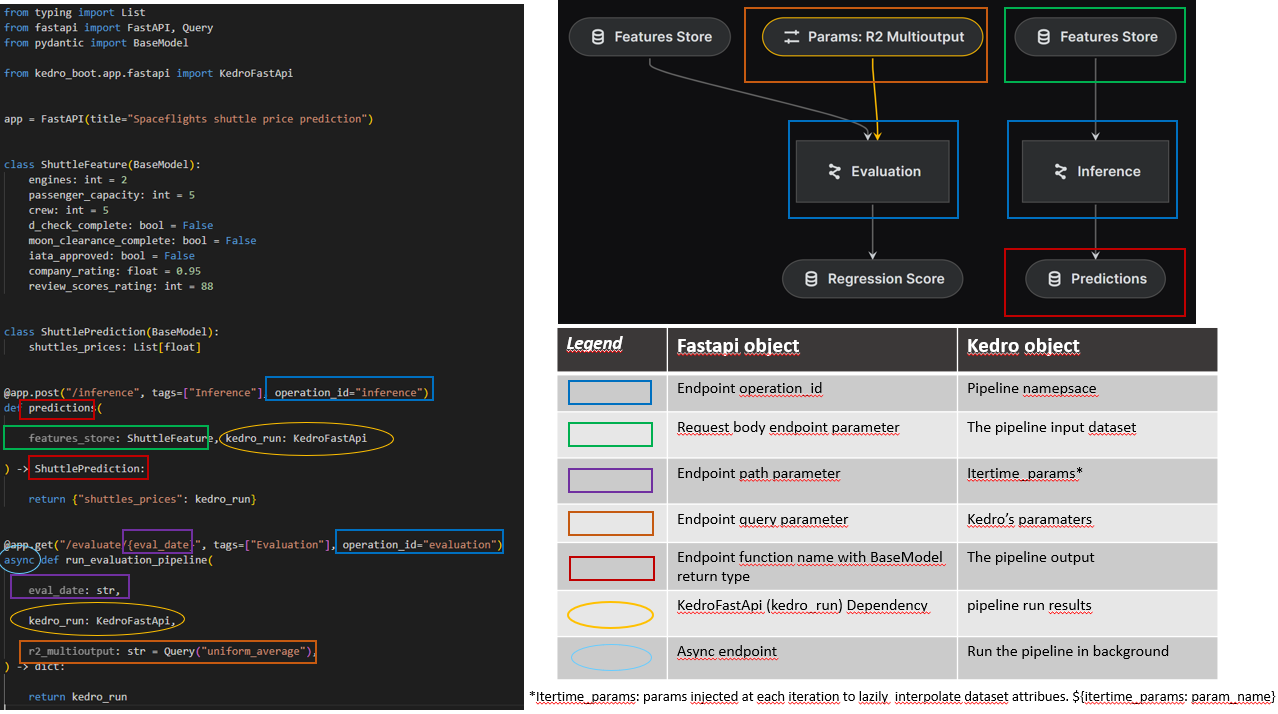Click the 'Kedro's paramaters' cell
The height and width of the screenshot is (714, 1278).
tap(1087, 523)
